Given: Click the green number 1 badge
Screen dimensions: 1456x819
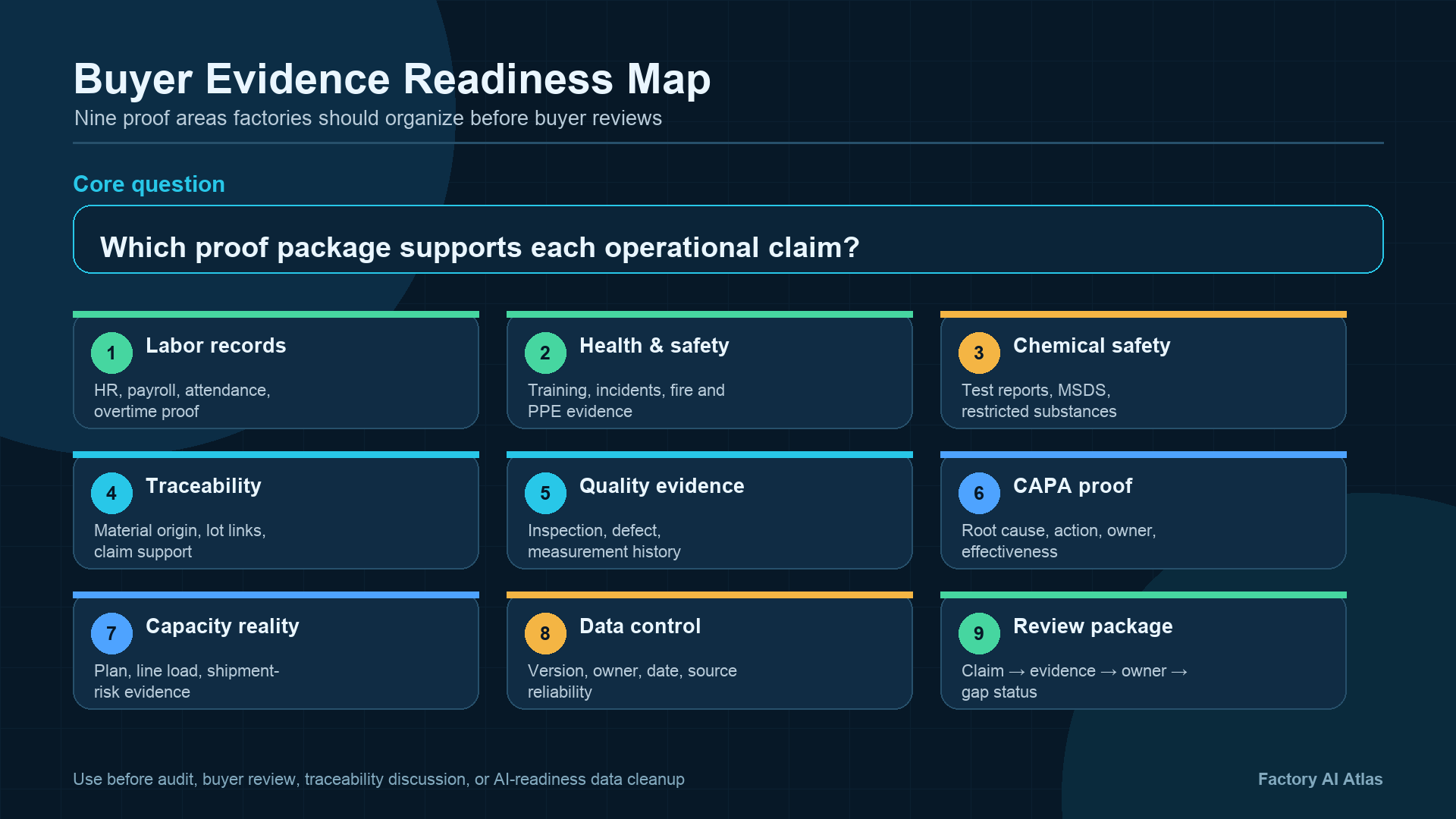Looking at the screenshot, I should [111, 353].
